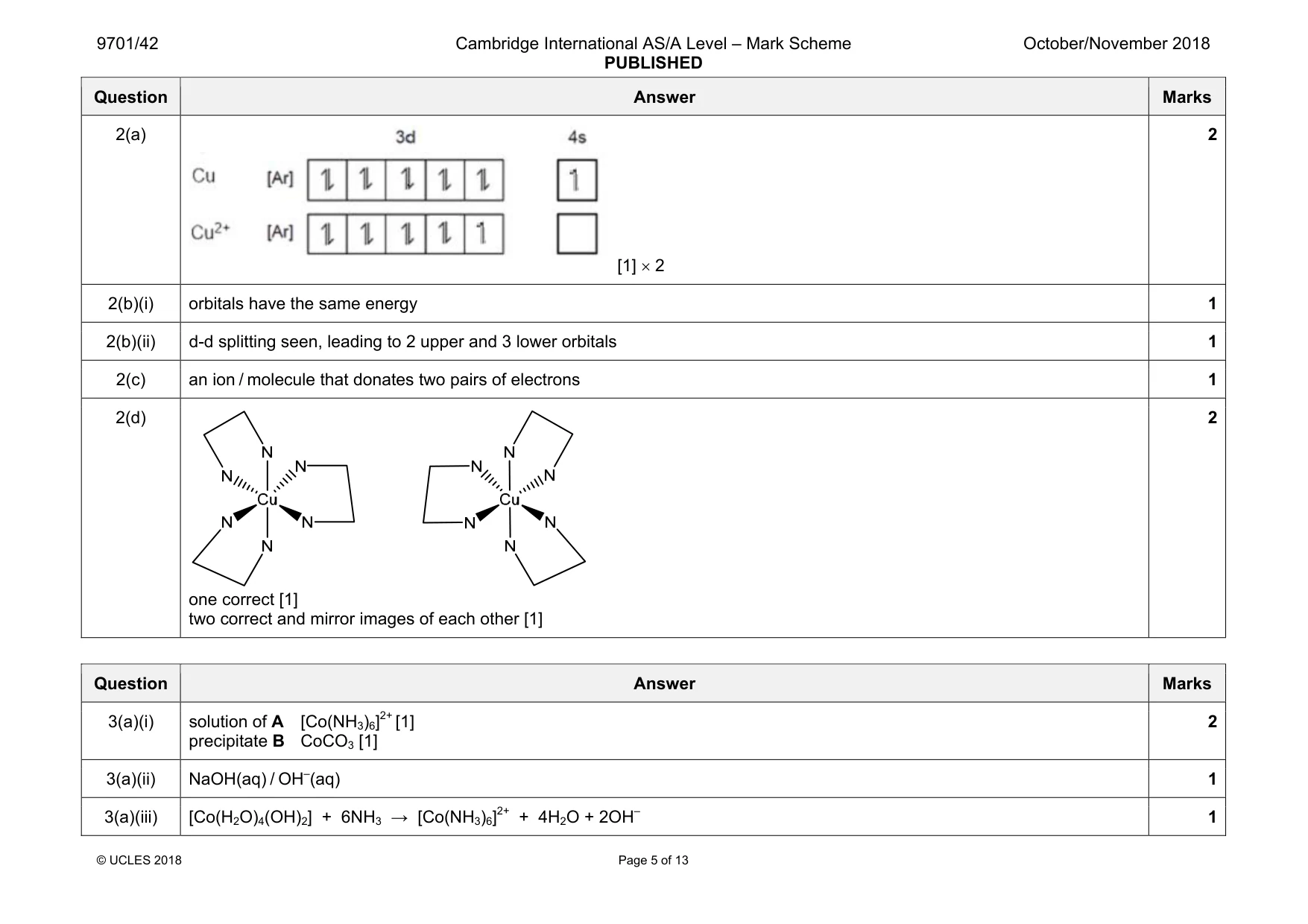
Task: Click question label '3(a)(i)'
Action: click(130, 722)
